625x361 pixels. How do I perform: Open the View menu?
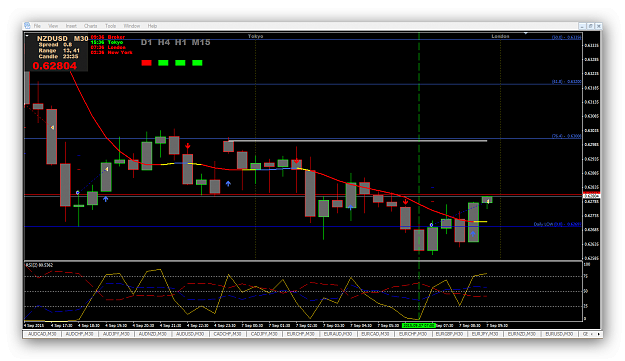[x=53, y=26]
